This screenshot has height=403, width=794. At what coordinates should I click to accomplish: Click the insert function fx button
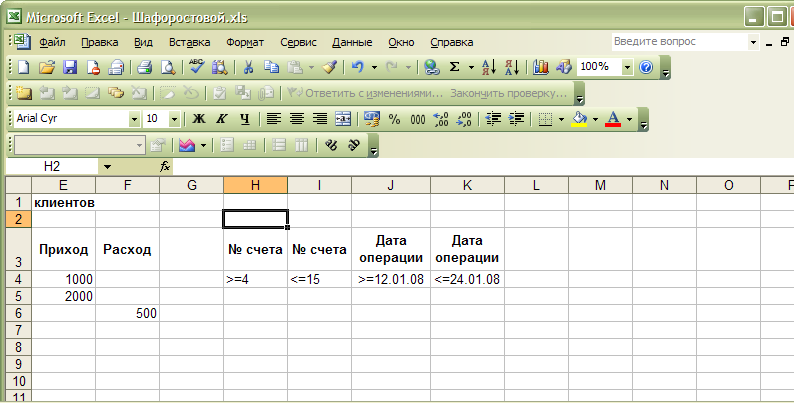pyautogui.click(x=165, y=167)
